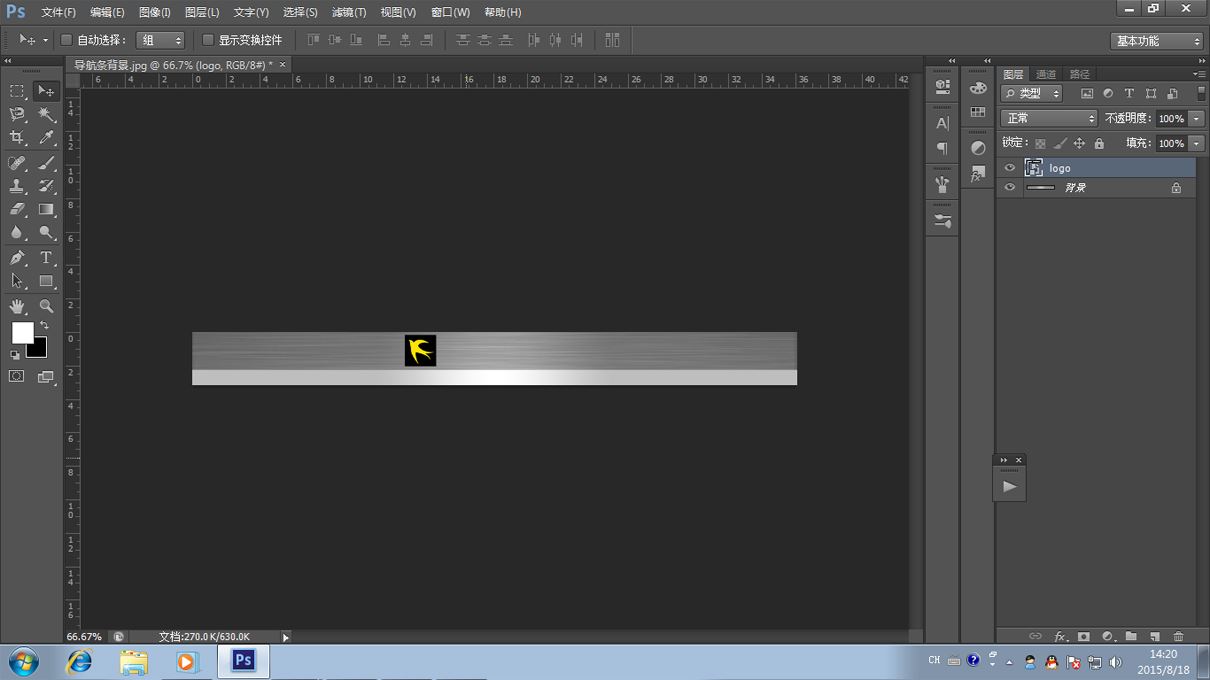1210x680 pixels.
Task: Switch to the 通道 tab
Action: tap(1046, 74)
